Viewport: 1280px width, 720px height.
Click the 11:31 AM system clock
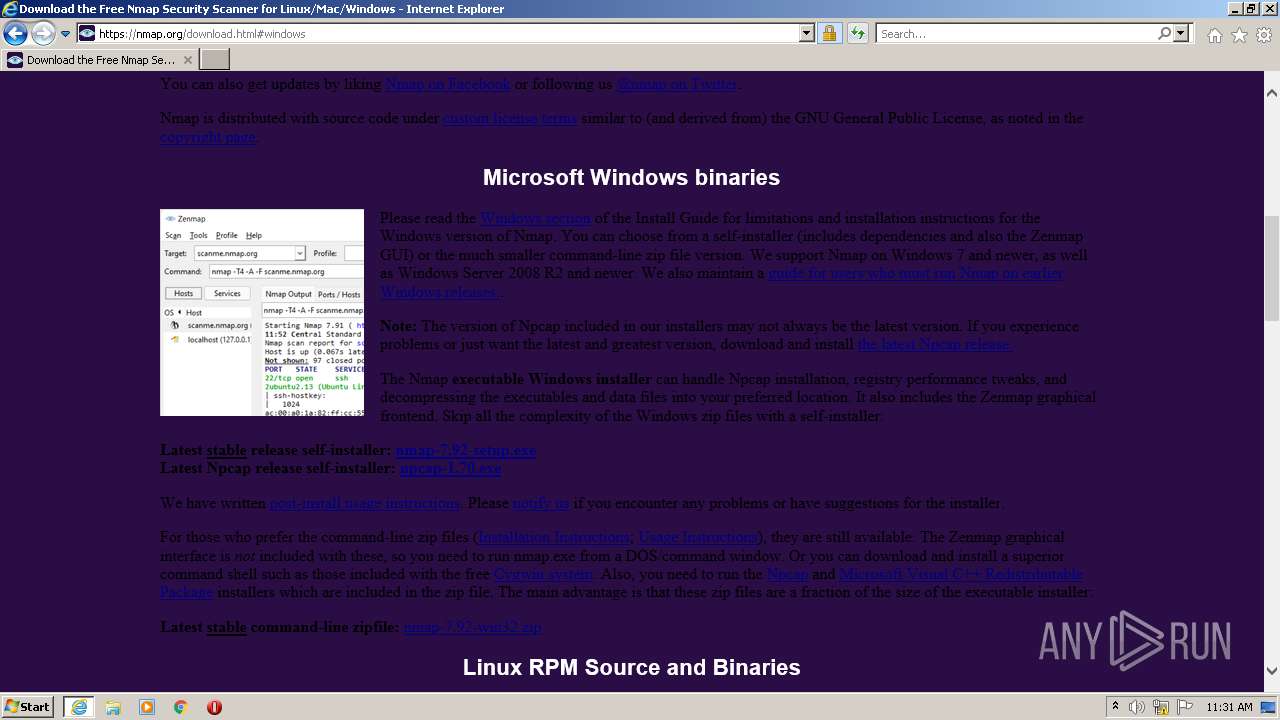pos(1229,707)
